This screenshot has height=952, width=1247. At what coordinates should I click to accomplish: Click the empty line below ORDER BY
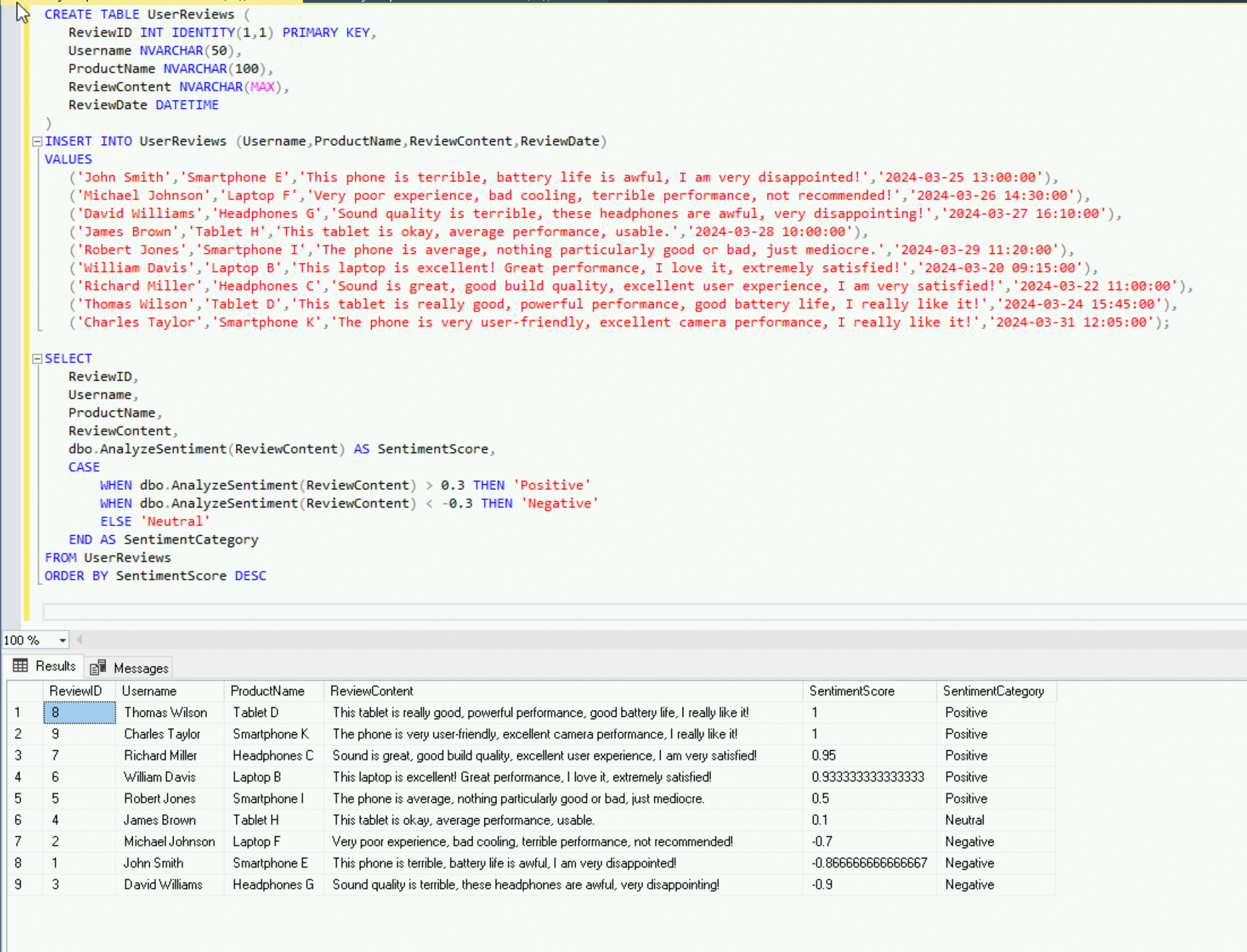pos(340,612)
